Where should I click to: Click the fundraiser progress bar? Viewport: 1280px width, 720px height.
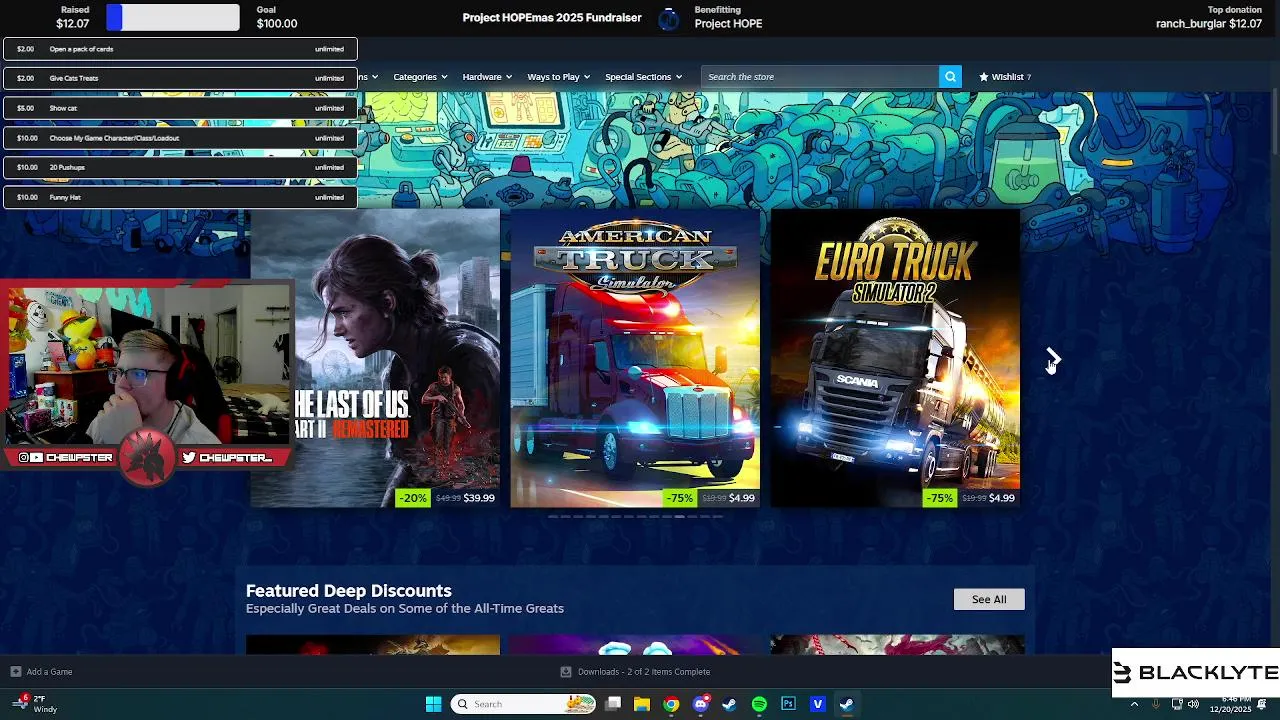click(173, 17)
